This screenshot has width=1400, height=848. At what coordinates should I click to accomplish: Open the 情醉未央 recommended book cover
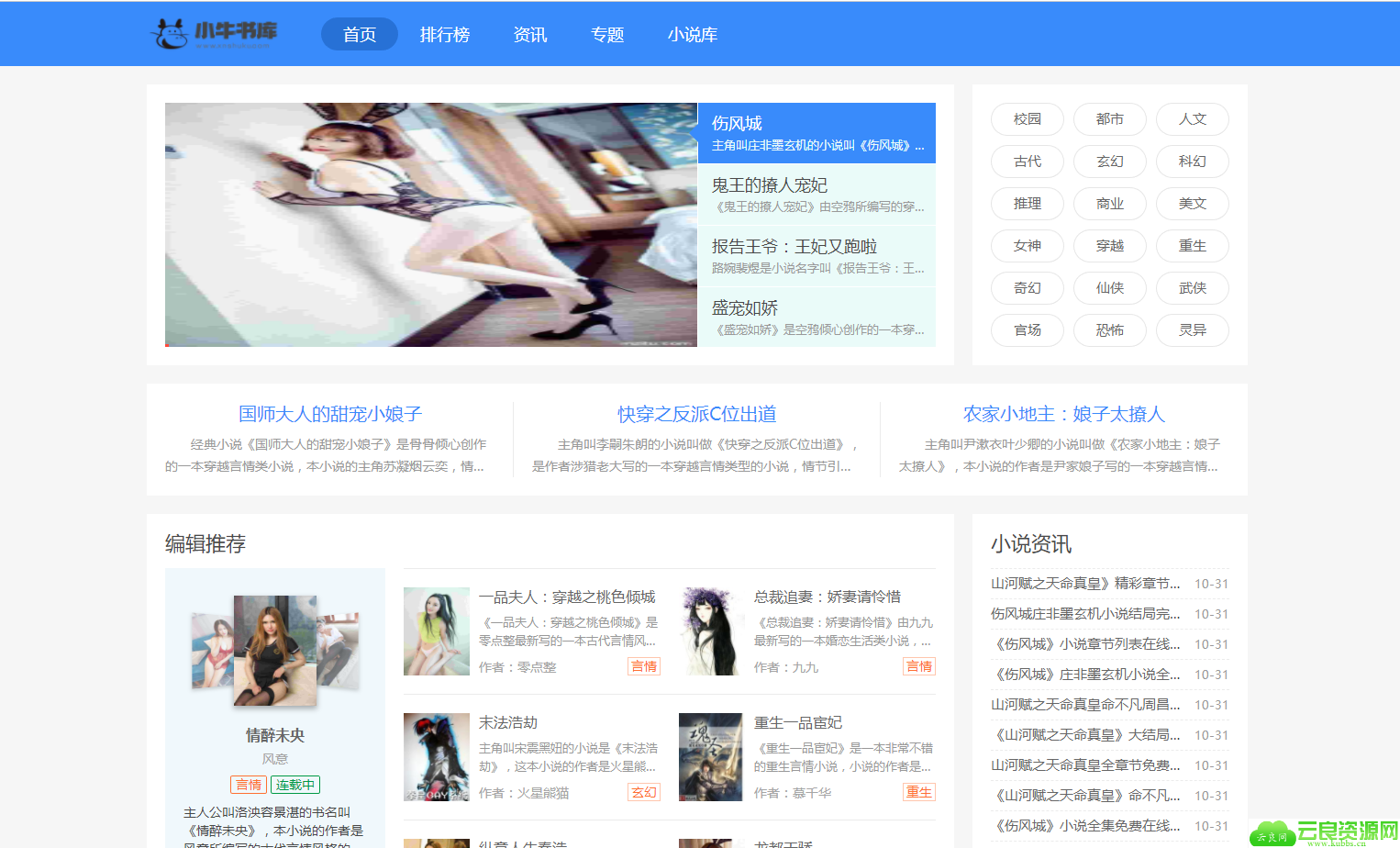275,652
